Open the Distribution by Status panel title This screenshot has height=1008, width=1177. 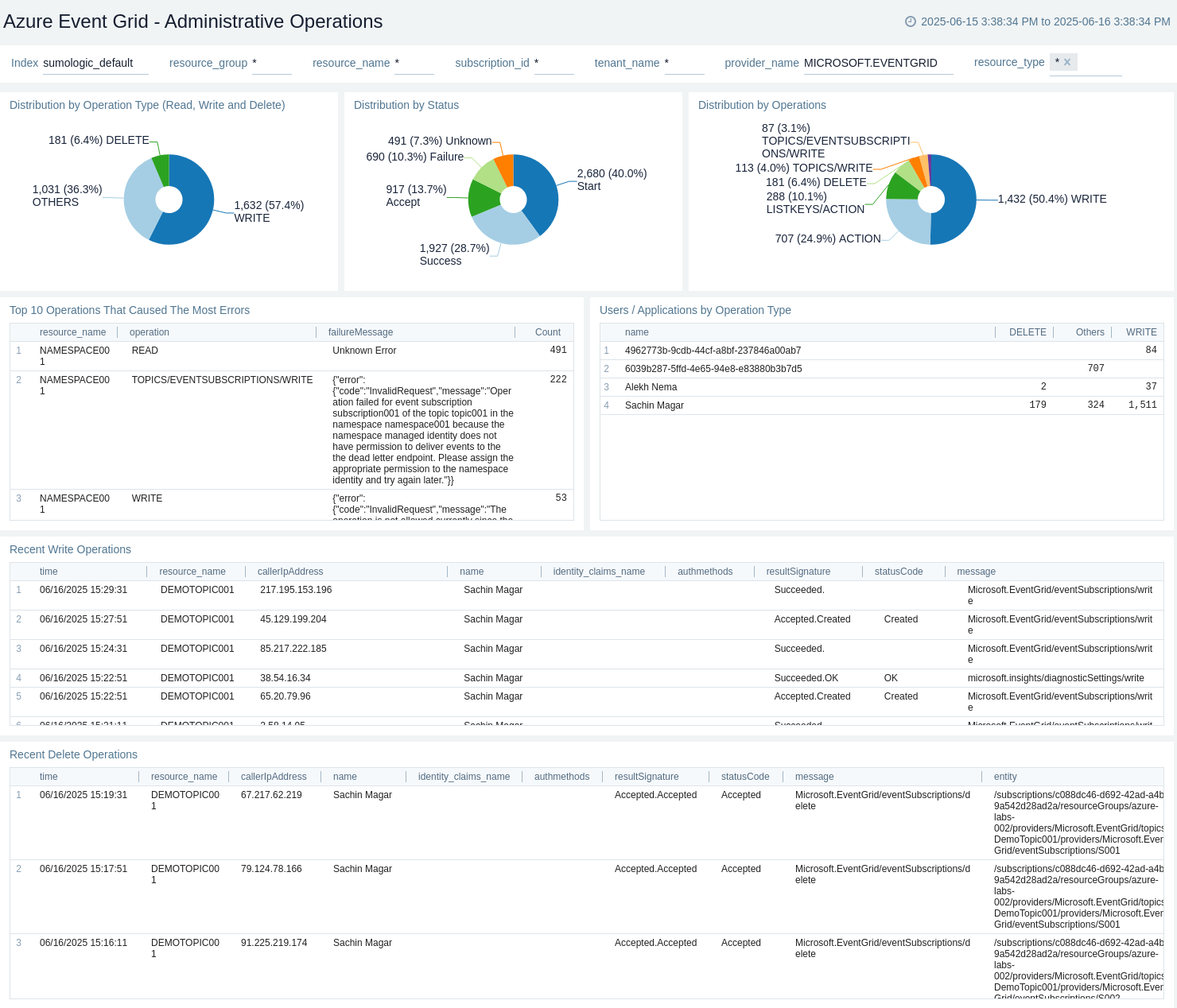406,105
